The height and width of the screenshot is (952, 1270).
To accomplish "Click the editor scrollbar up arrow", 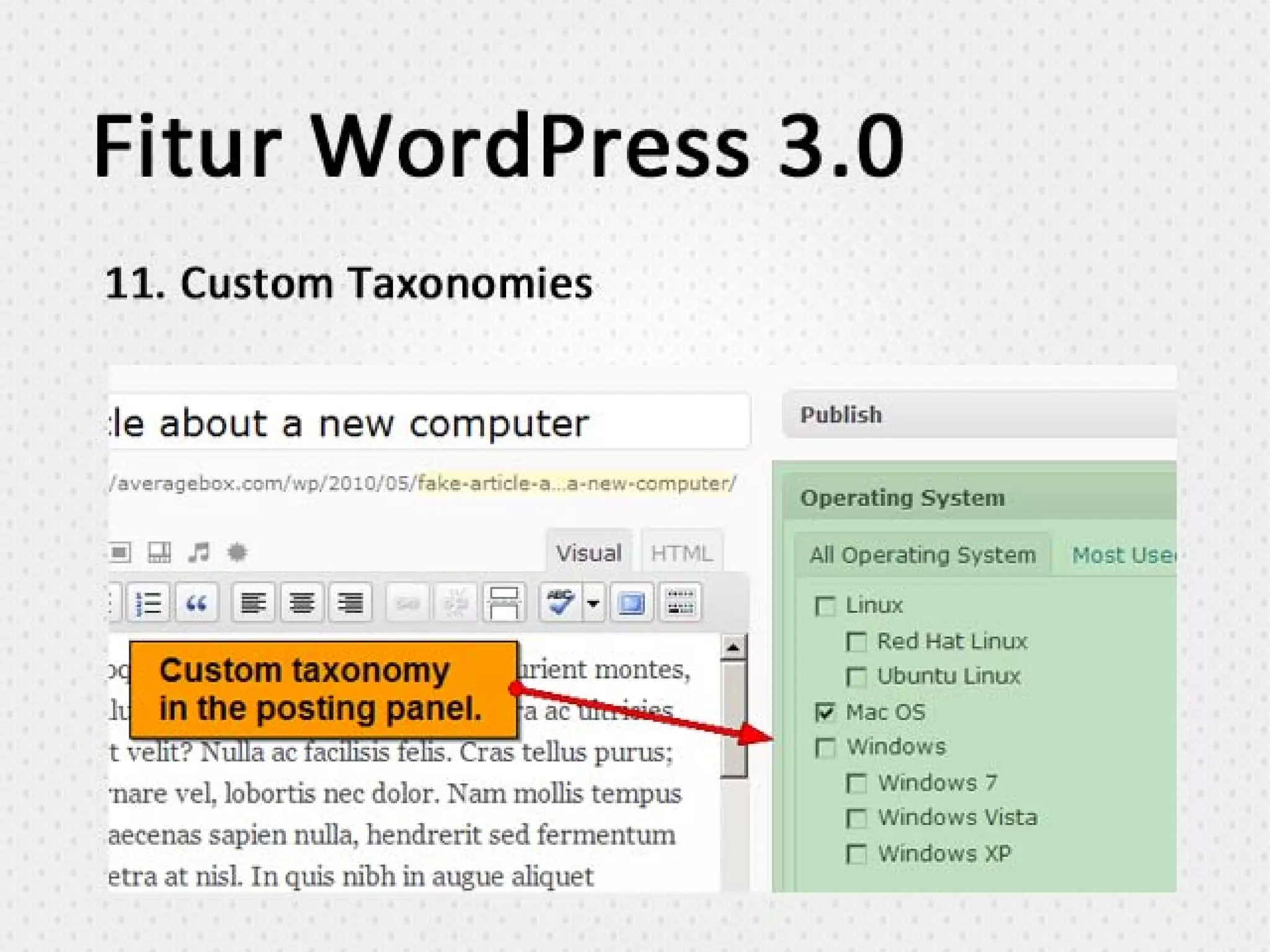I will click(x=734, y=648).
